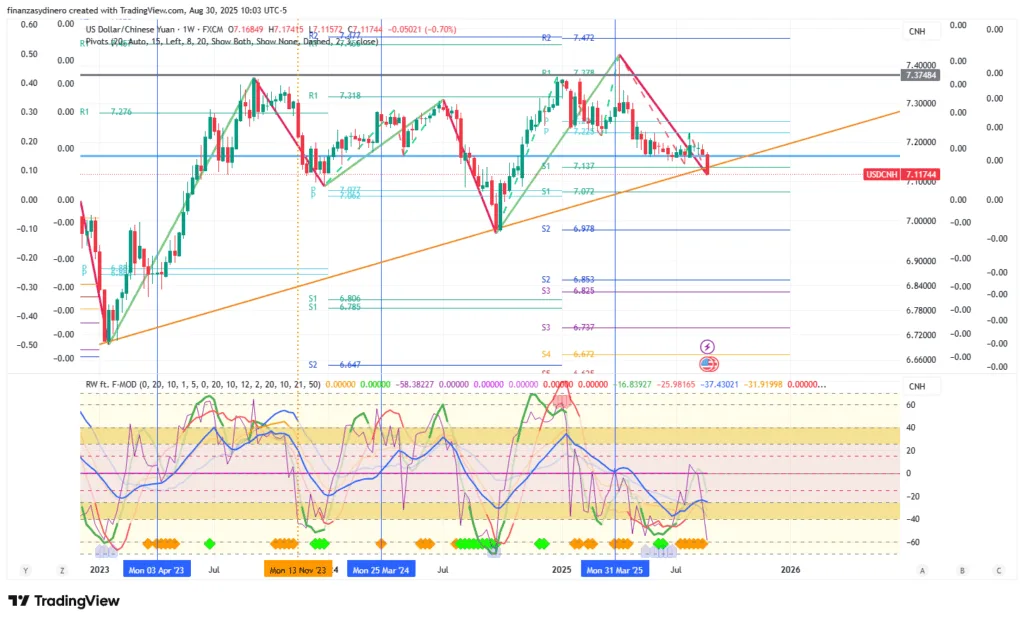Viewport: 1024px width, 622px height.
Task: Click the S3 6.737 pivot level label
Action: click(x=568, y=327)
